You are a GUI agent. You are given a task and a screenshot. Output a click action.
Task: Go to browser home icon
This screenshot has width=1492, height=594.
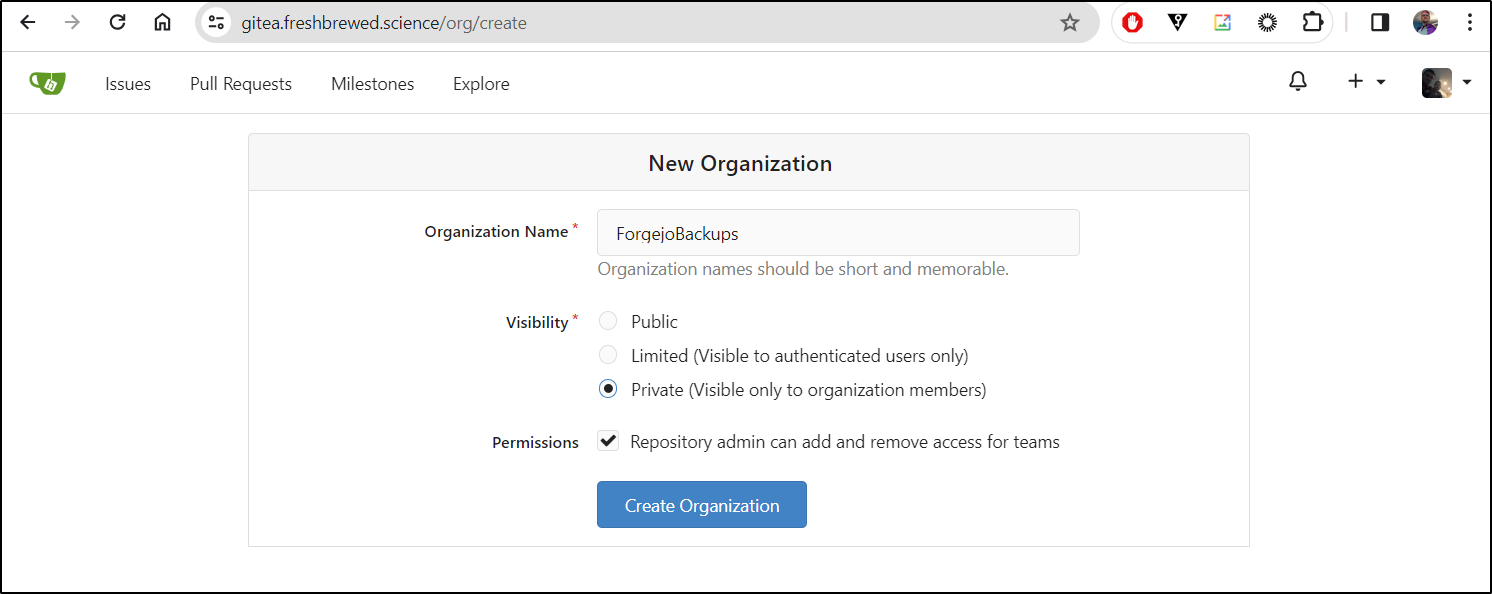pyautogui.click(x=162, y=22)
